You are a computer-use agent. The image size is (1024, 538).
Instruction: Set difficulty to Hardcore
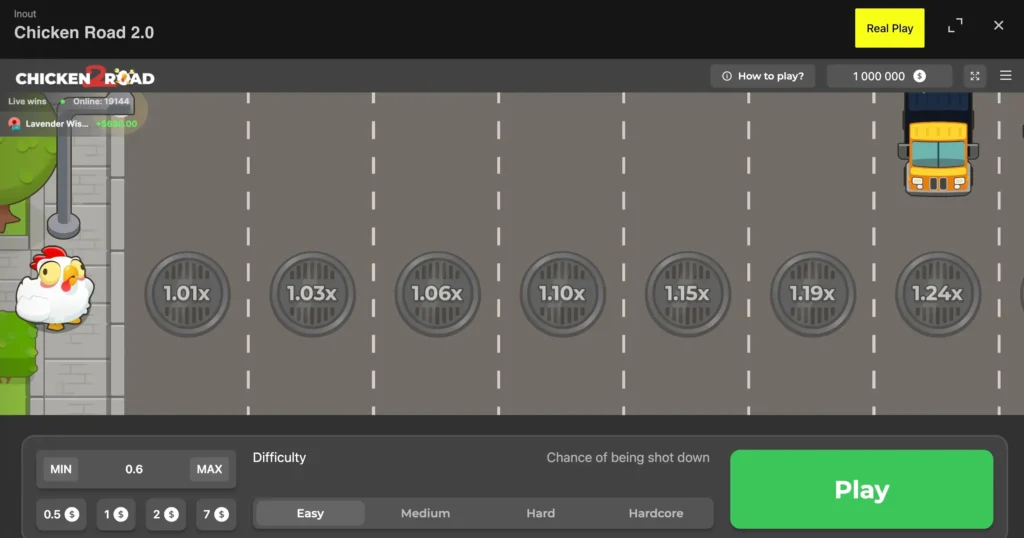[x=656, y=513]
